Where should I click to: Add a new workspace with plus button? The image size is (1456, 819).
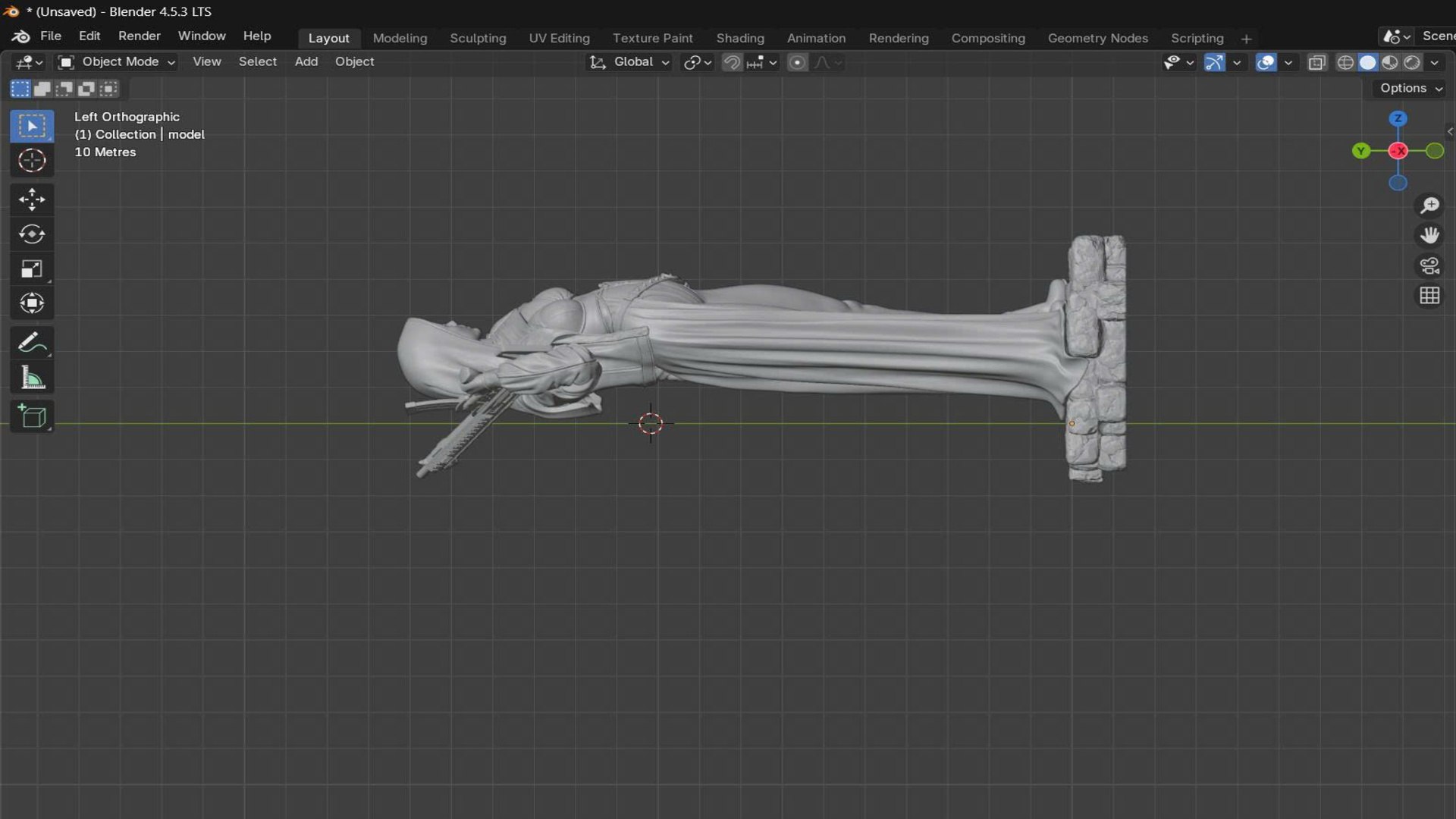(1246, 39)
